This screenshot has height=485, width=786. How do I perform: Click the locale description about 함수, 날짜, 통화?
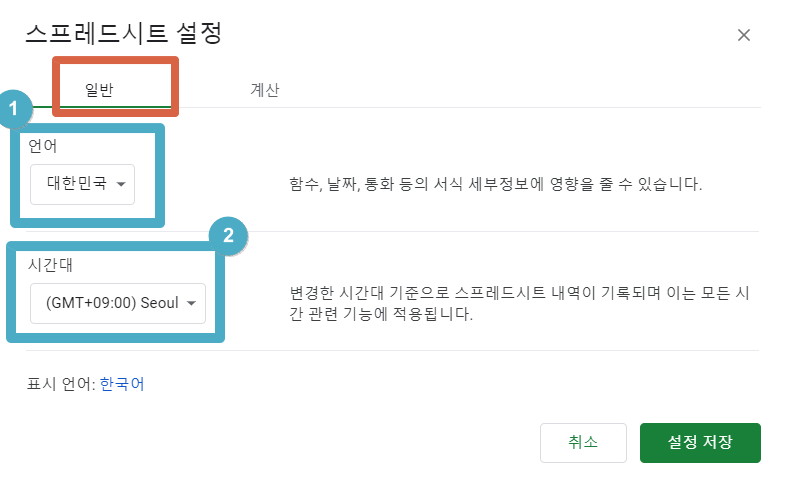pos(495,184)
